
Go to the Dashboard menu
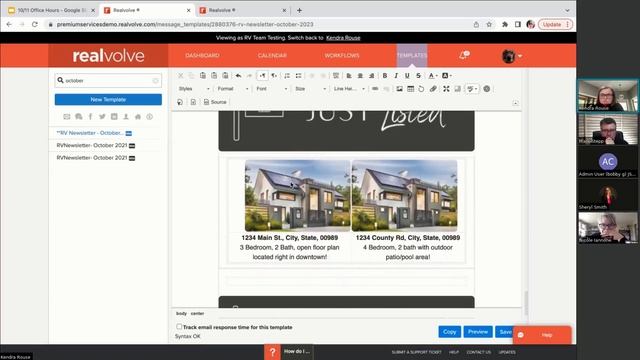point(202,55)
